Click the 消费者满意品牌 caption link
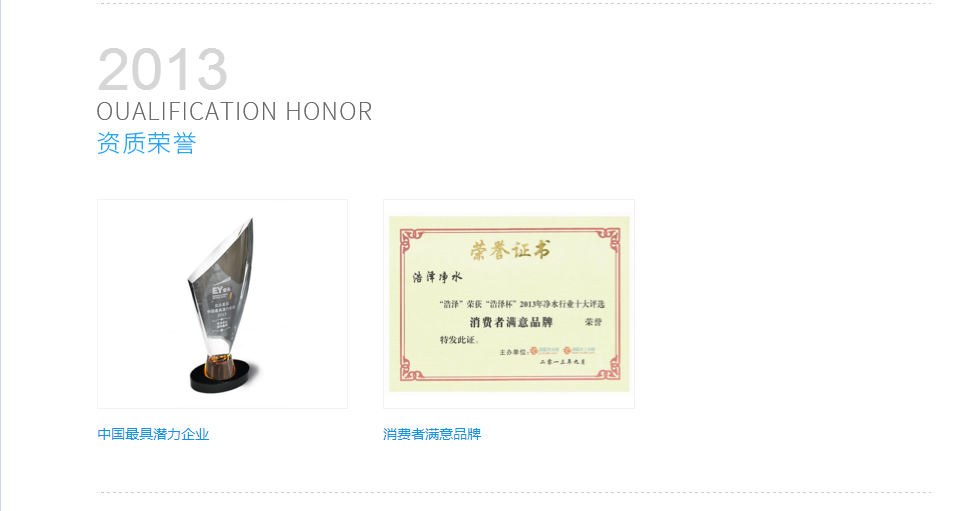The image size is (955, 511). 432,434
